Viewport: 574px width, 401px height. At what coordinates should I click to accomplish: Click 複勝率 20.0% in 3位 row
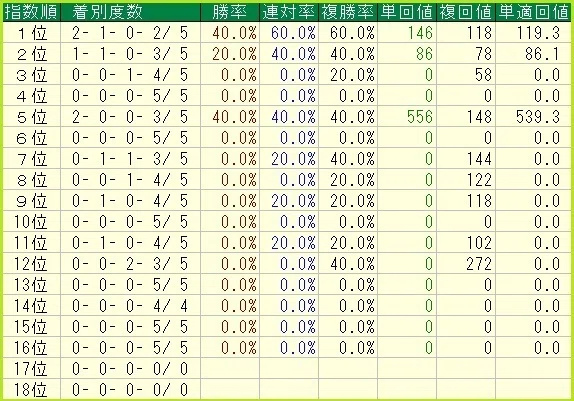(353, 75)
